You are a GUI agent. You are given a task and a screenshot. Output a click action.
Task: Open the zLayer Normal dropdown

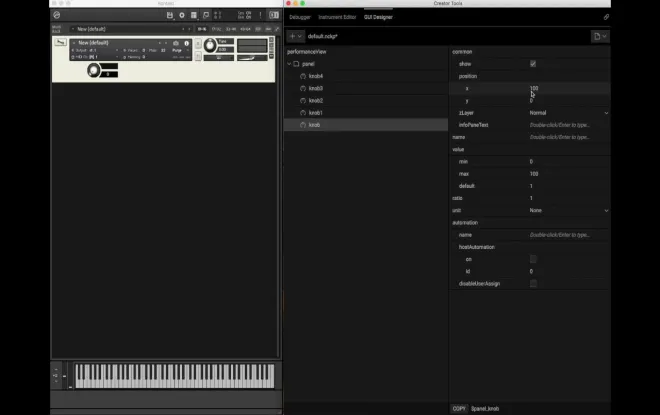(568, 113)
